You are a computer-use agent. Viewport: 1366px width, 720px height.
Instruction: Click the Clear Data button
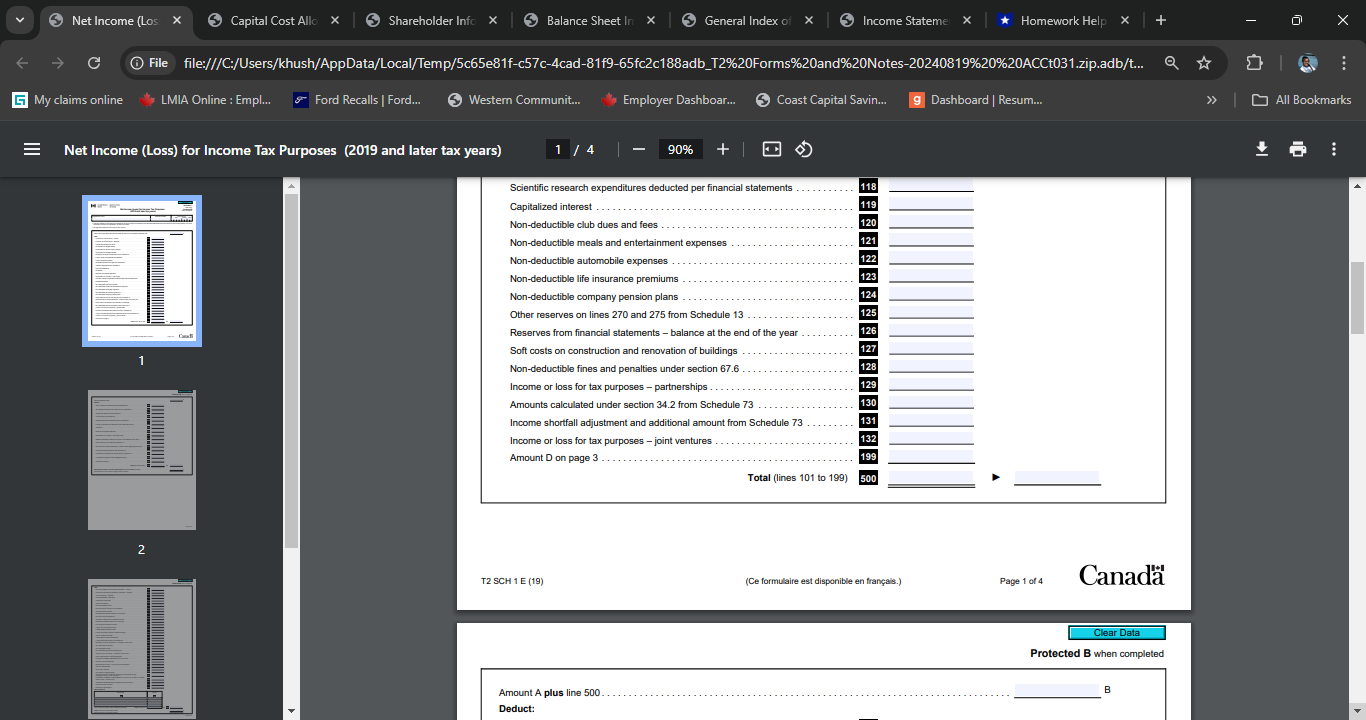click(1117, 633)
